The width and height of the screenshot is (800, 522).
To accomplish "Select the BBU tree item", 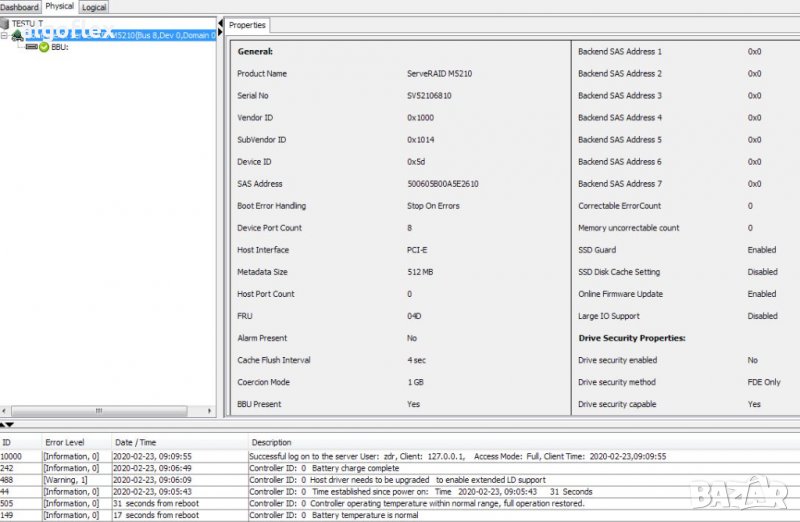I will pyautogui.click(x=60, y=47).
